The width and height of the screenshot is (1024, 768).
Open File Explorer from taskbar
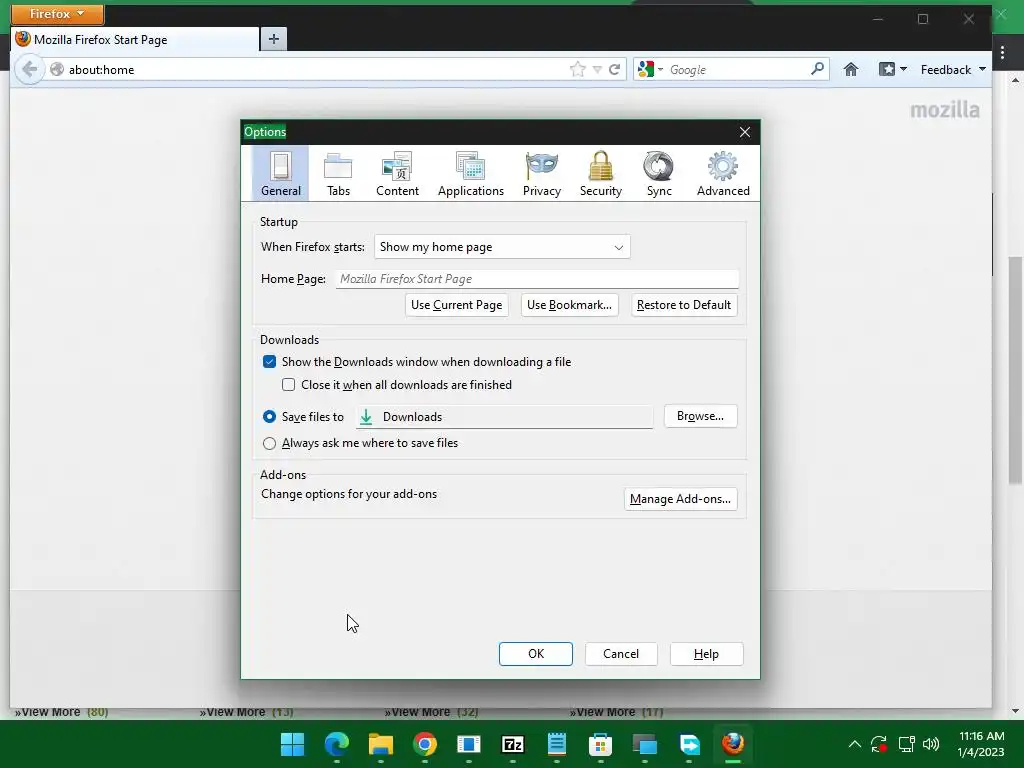pos(381,744)
